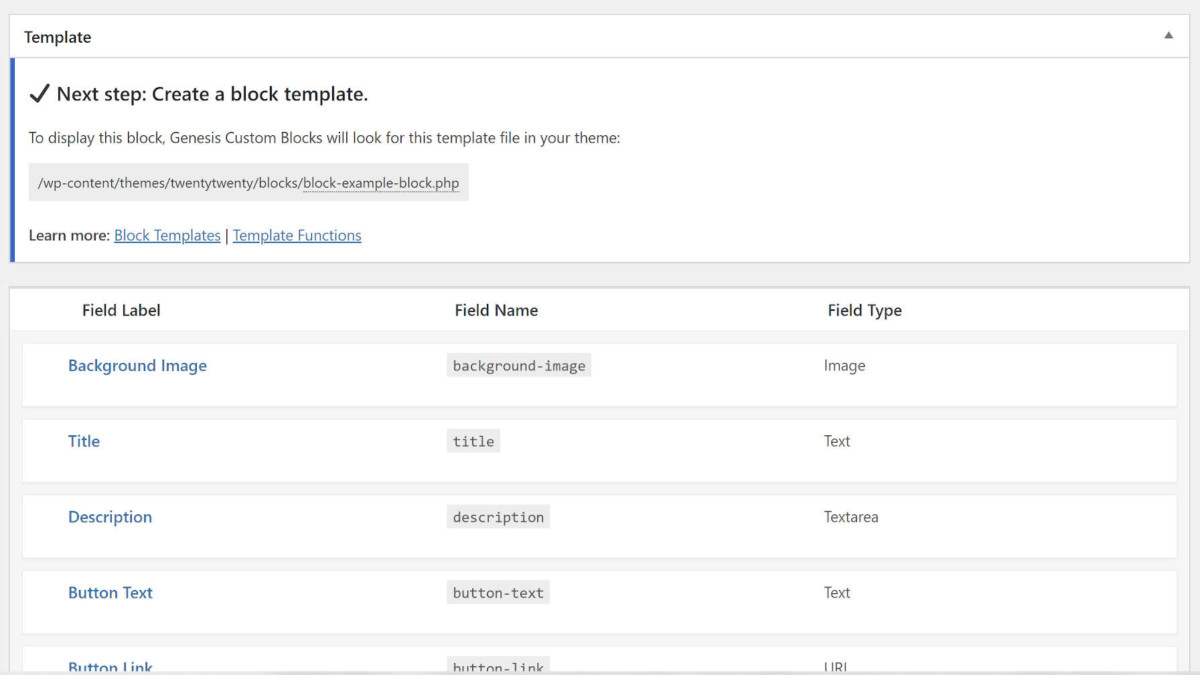Image resolution: width=1200 pixels, height=675 pixels.
Task: Click the button-text field name code
Action: tap(498, 593)
